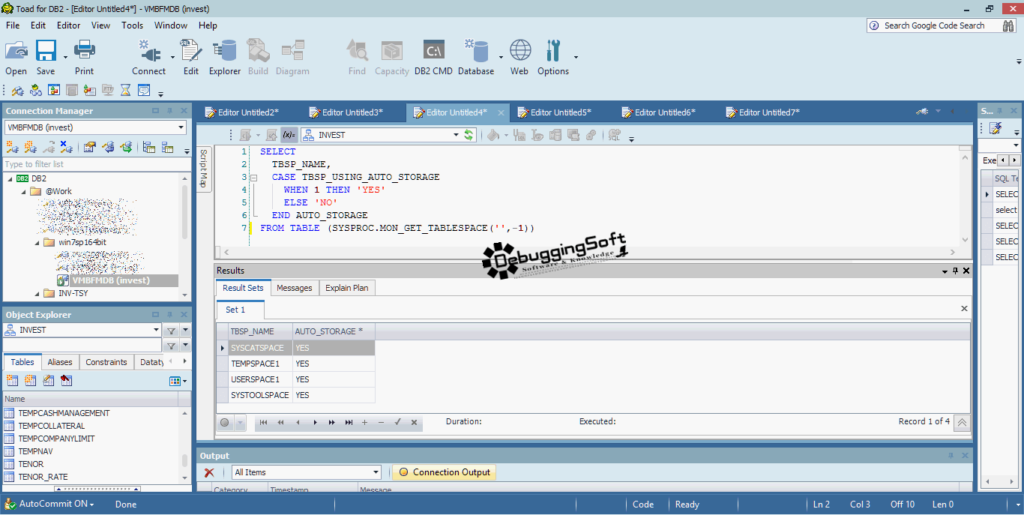The width and height of the screenshot is (1024, 515).
Task: Open the Explorer tool
Action: coord(225,57)
